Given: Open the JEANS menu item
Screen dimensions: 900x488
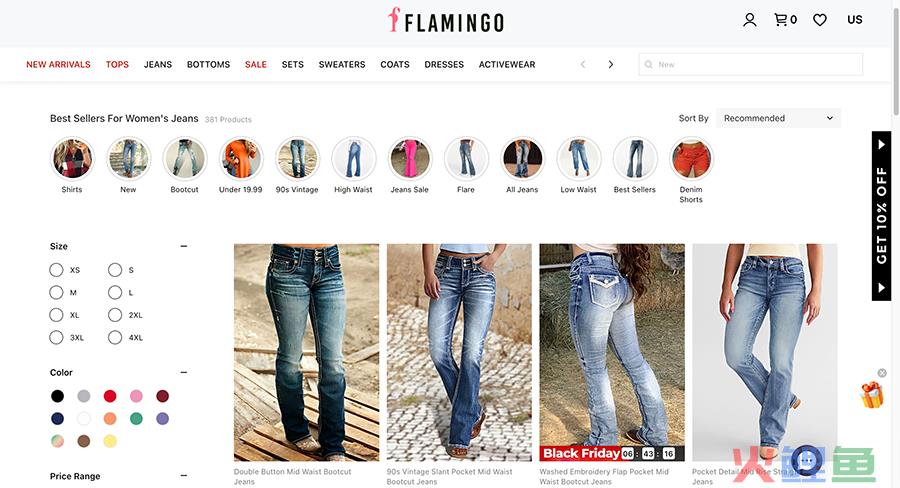Looking at the screenshot, I should click(158, 64).
